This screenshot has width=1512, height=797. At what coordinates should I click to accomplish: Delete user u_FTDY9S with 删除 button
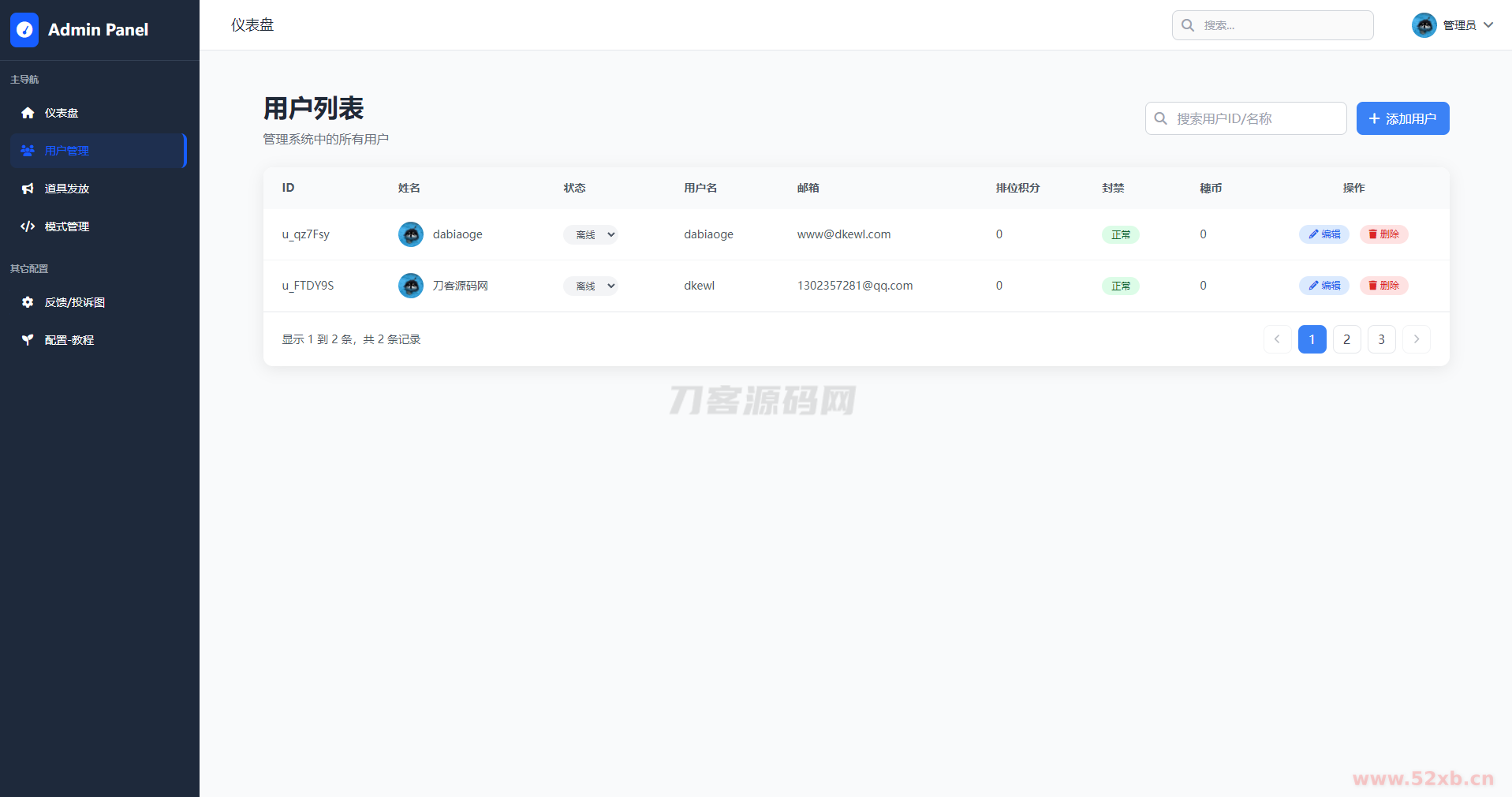(x=1383, y=286)
